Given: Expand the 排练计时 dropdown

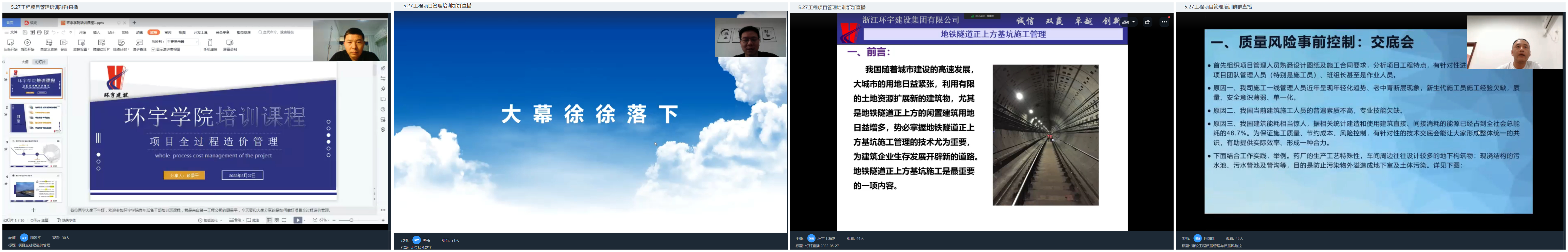Looking at the screenshot, I should coord(128,49).
